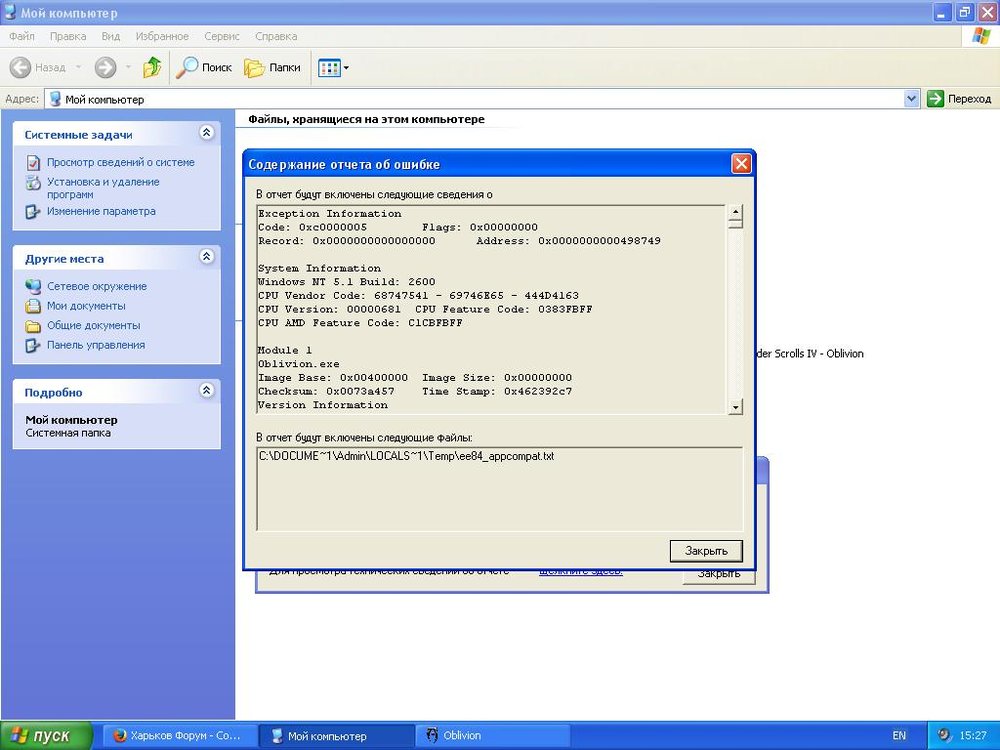This screenshot has width=1000, height=750.
Task: Click the My Documents folder icon
Action: coord(33,306)
